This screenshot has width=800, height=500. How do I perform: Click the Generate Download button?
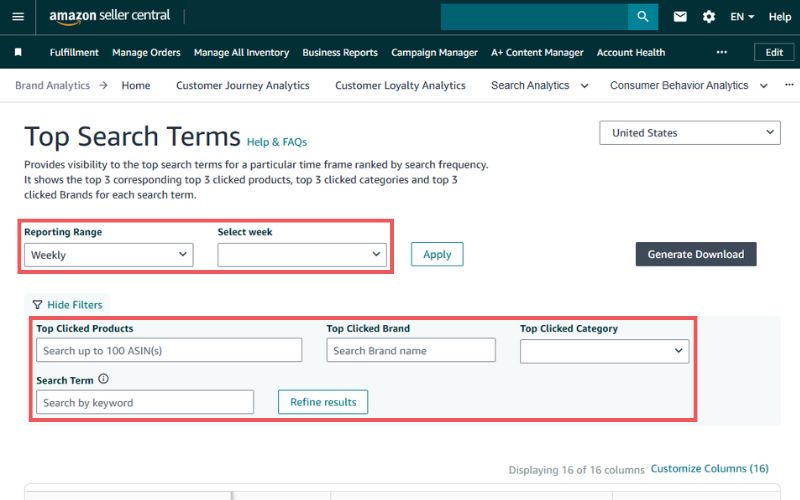(x=696, y=254)
